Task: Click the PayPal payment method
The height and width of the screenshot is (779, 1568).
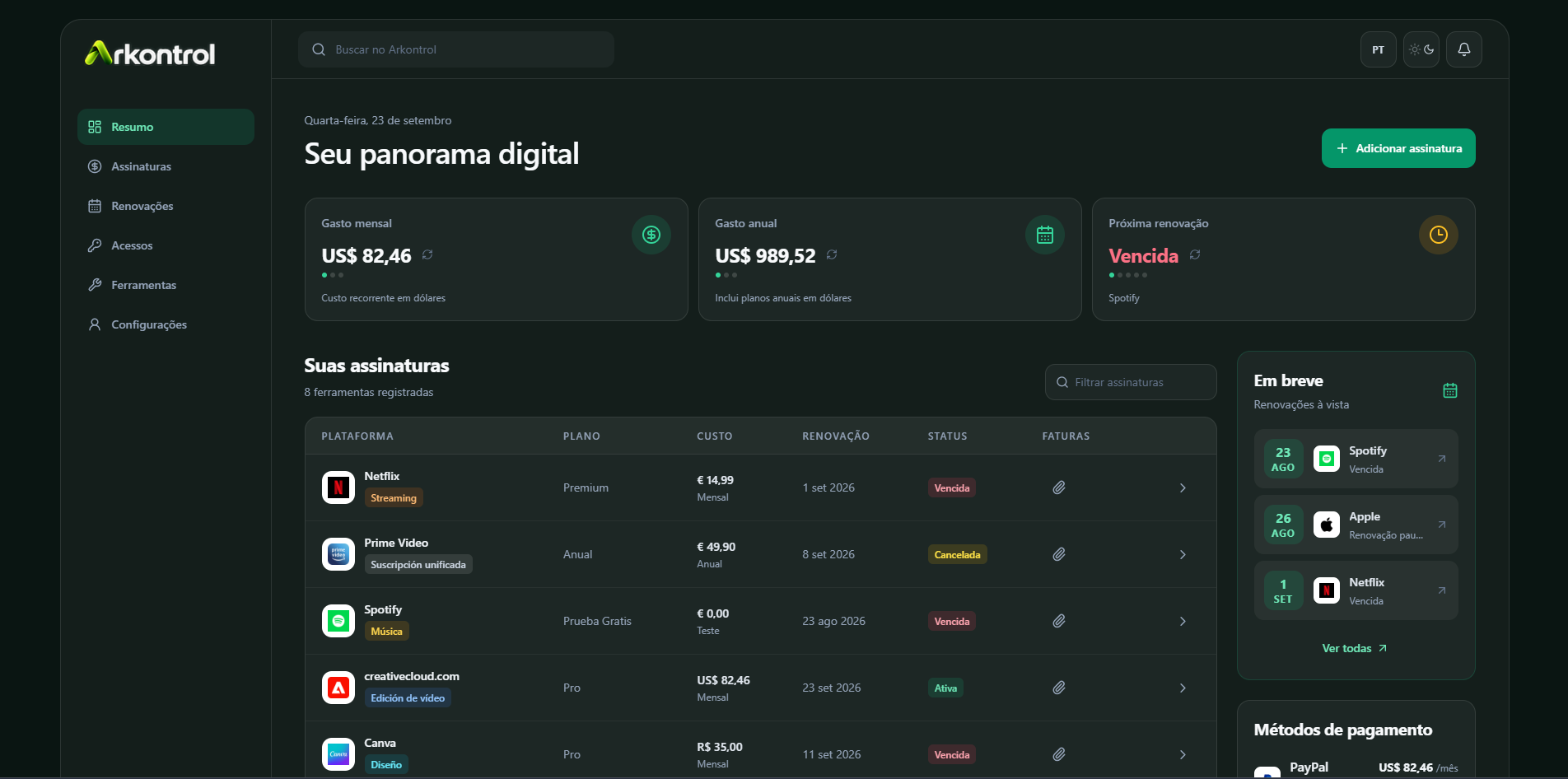Action: tap(1356, 767)
